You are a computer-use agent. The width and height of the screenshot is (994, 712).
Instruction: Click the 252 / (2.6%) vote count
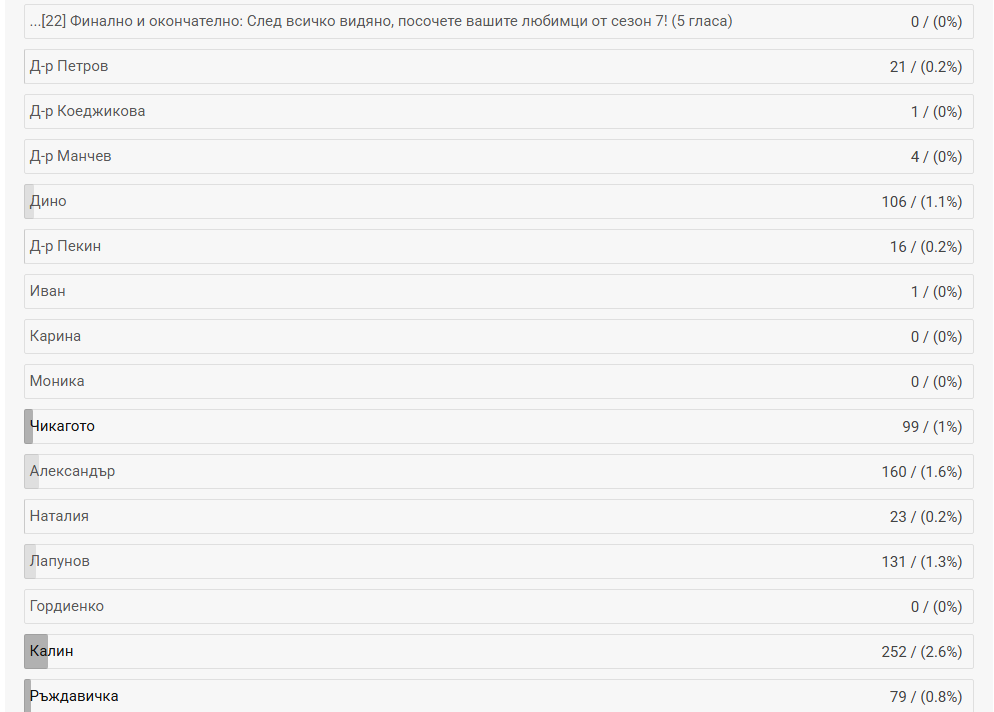[x=921, y=651]
